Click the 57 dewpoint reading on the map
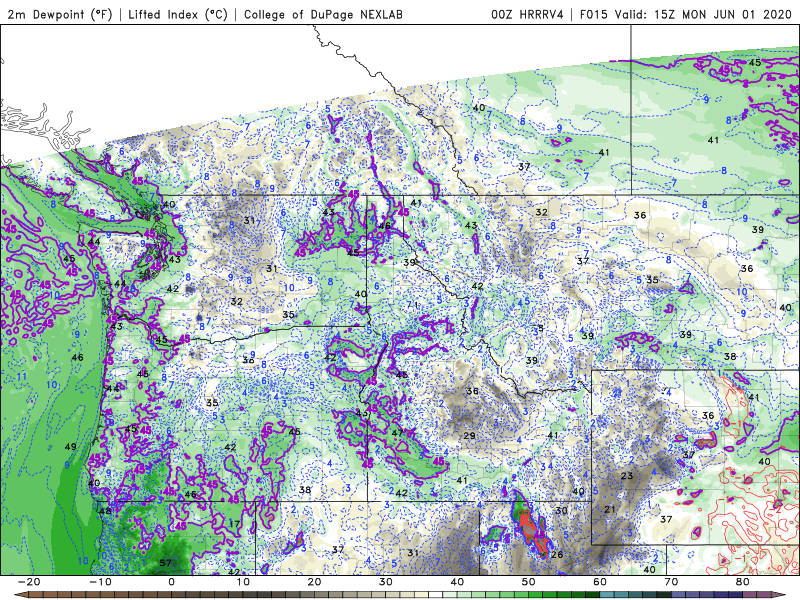The image size is (800, 600). [165, 563]
